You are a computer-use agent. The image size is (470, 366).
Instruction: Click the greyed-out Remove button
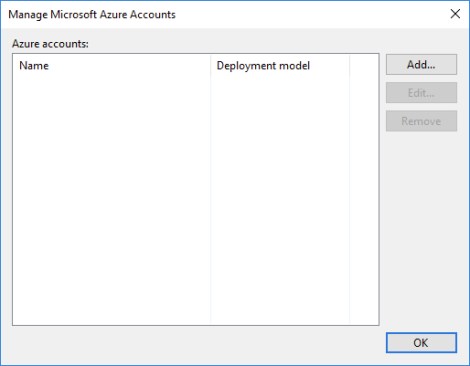point(421,121)
